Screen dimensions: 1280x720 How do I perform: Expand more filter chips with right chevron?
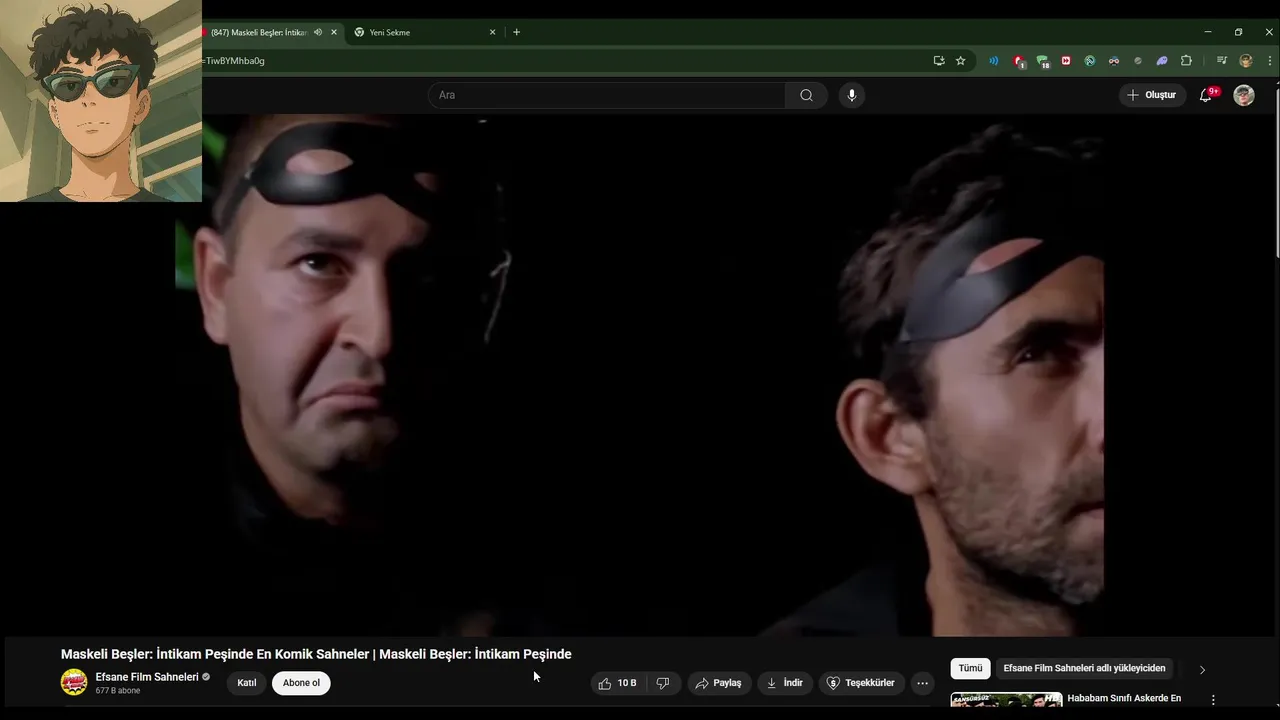(1202, 669)
